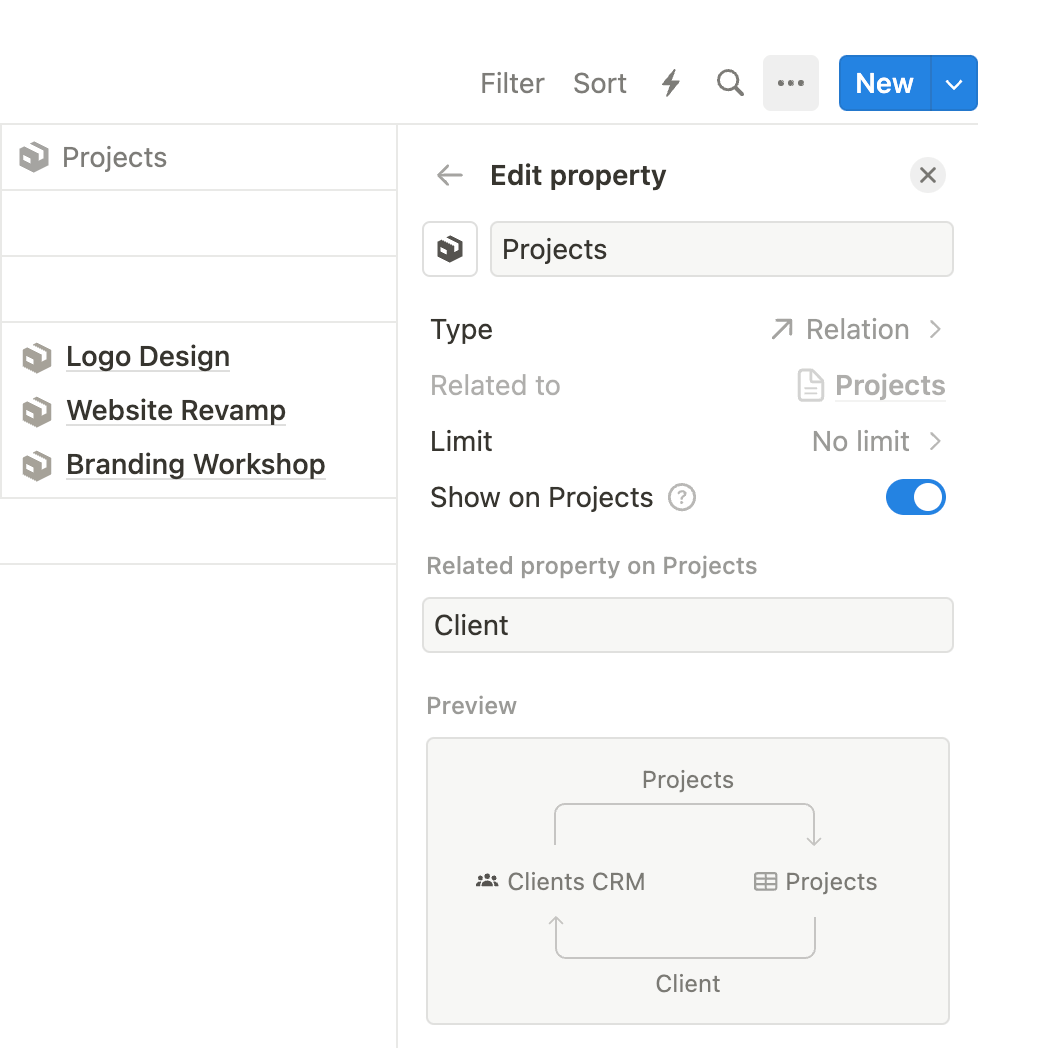Click the lightning bolt automations icon

(x=671, y=83)
